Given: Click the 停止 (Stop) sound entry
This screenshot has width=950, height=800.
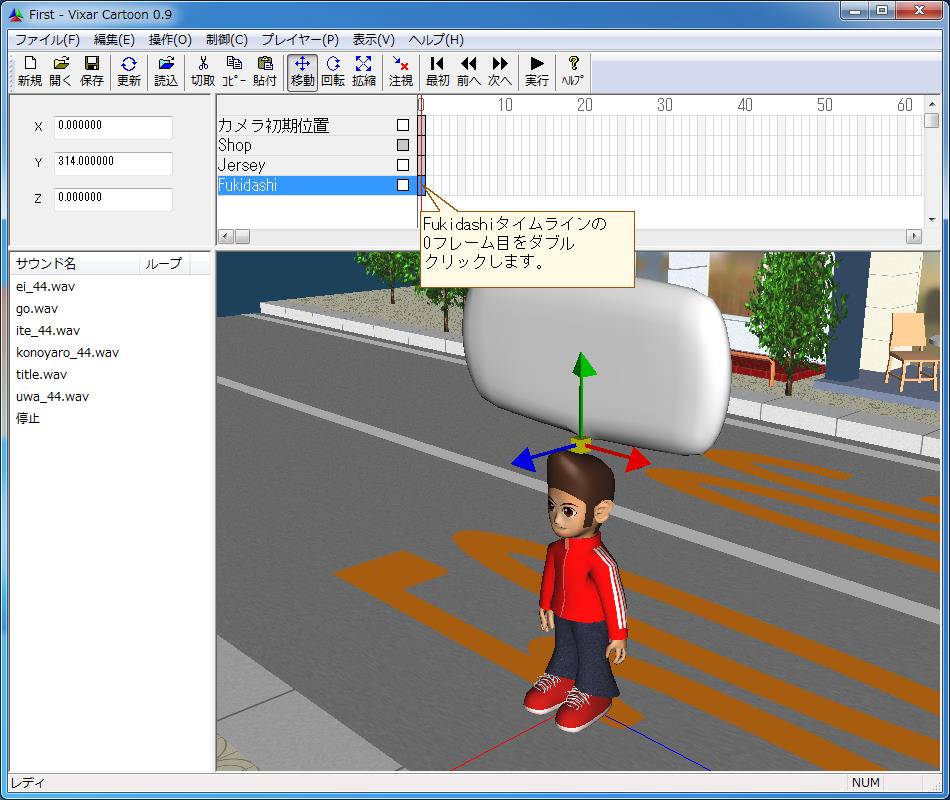Looking at the screenshot, I should 28,419.
